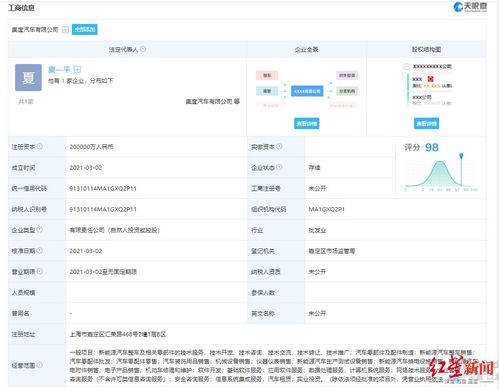Image resolution: width=499 pixels, height=390 pixels.
Task: Select 未公开 in the 工商注册号 row
Action: [x=317, y=188]
